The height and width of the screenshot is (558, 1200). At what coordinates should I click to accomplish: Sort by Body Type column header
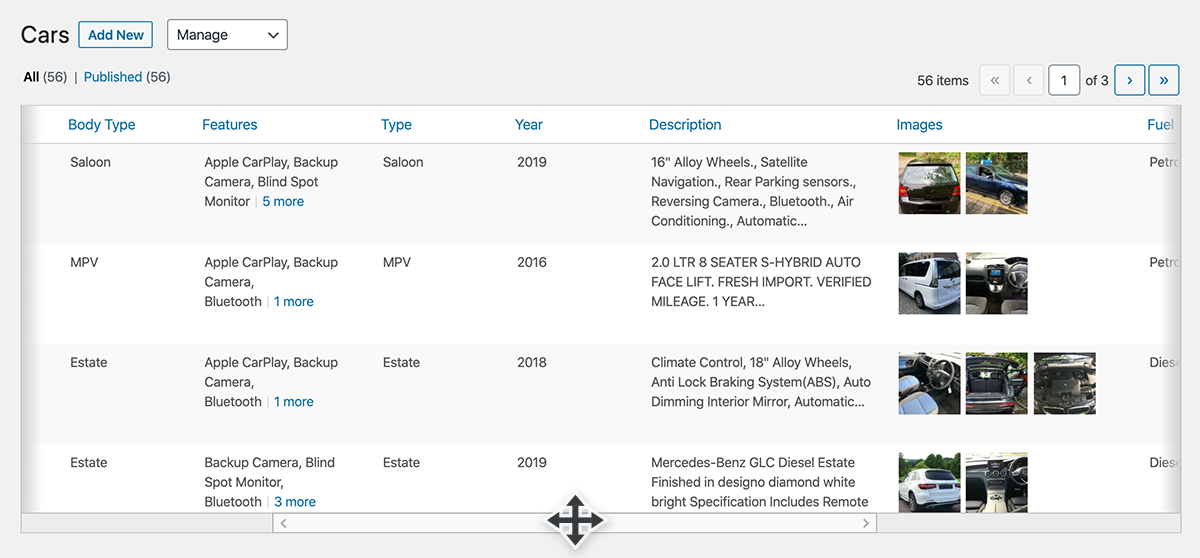pos(101,125)
